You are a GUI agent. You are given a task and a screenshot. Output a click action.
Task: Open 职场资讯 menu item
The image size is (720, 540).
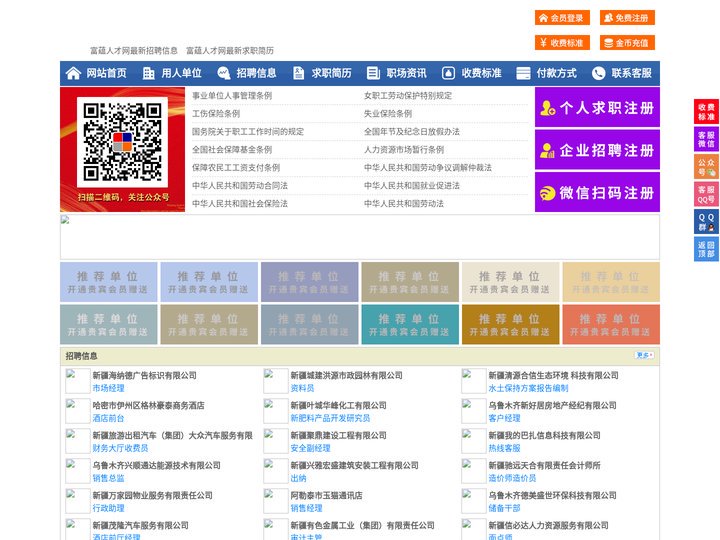pos(406,73)
